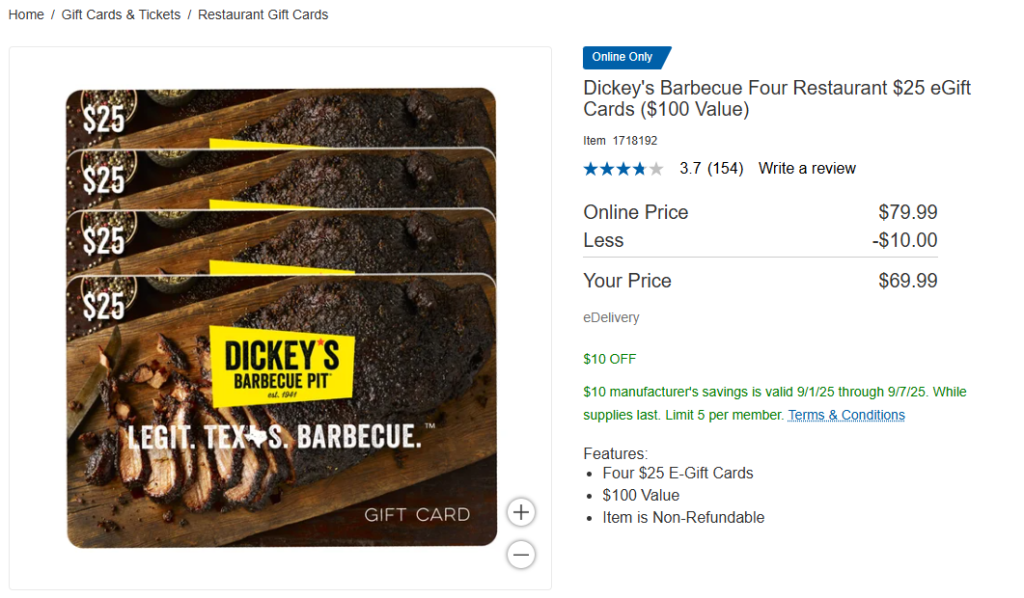The height and width of the screenshot is (598, 1024).
Task: Open Restaurant Gift Cards breadcrumb
Action: click(x=263, y=14)
